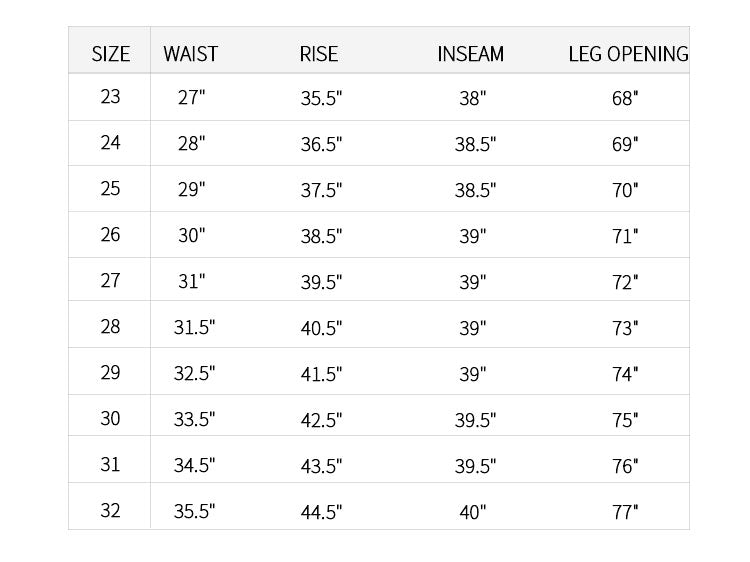
Task: Click the 33.5" waist value
Action: (194, 419)
